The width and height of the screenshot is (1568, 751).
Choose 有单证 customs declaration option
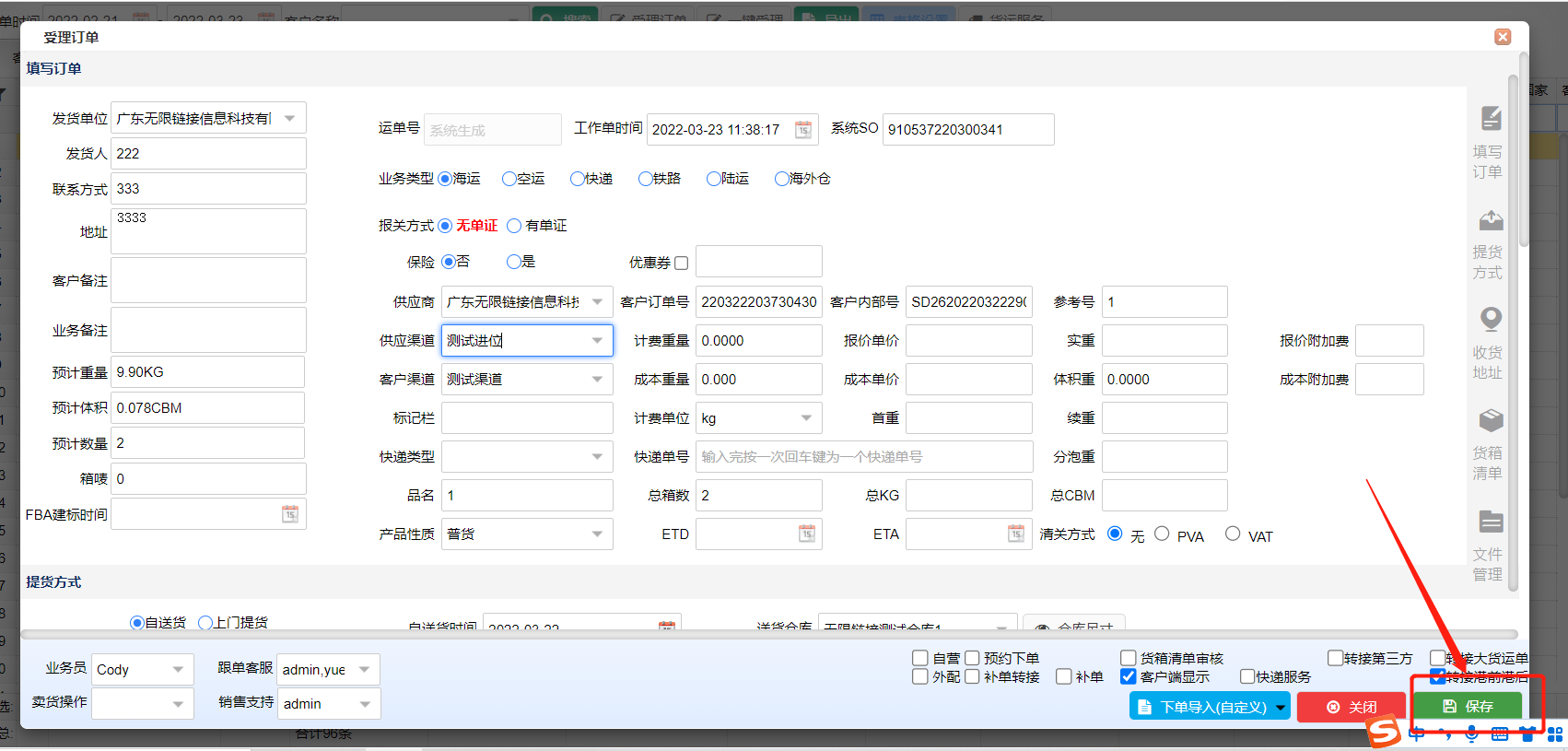[x=514, y=226]
